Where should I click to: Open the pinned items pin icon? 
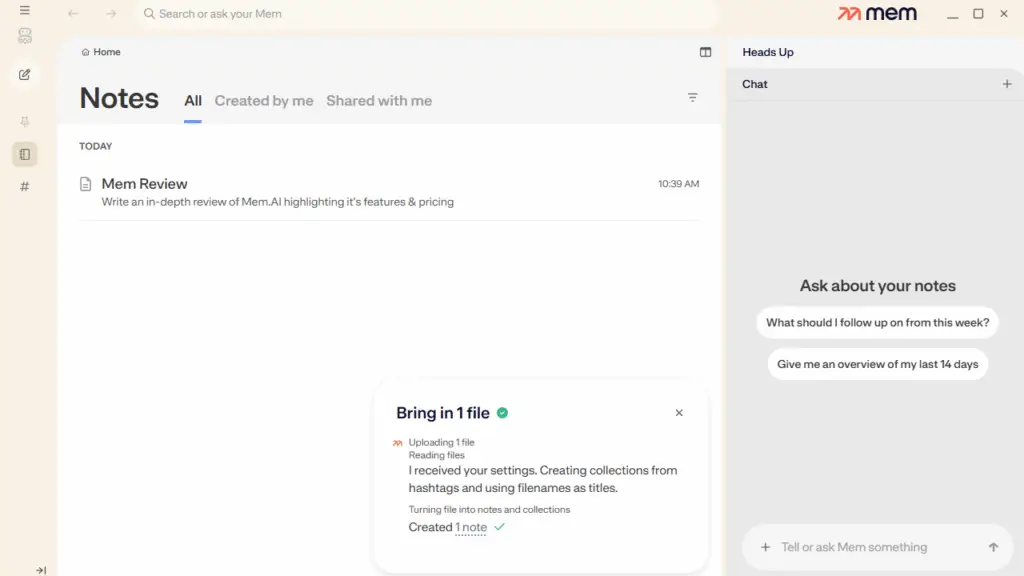pos(25,121)
